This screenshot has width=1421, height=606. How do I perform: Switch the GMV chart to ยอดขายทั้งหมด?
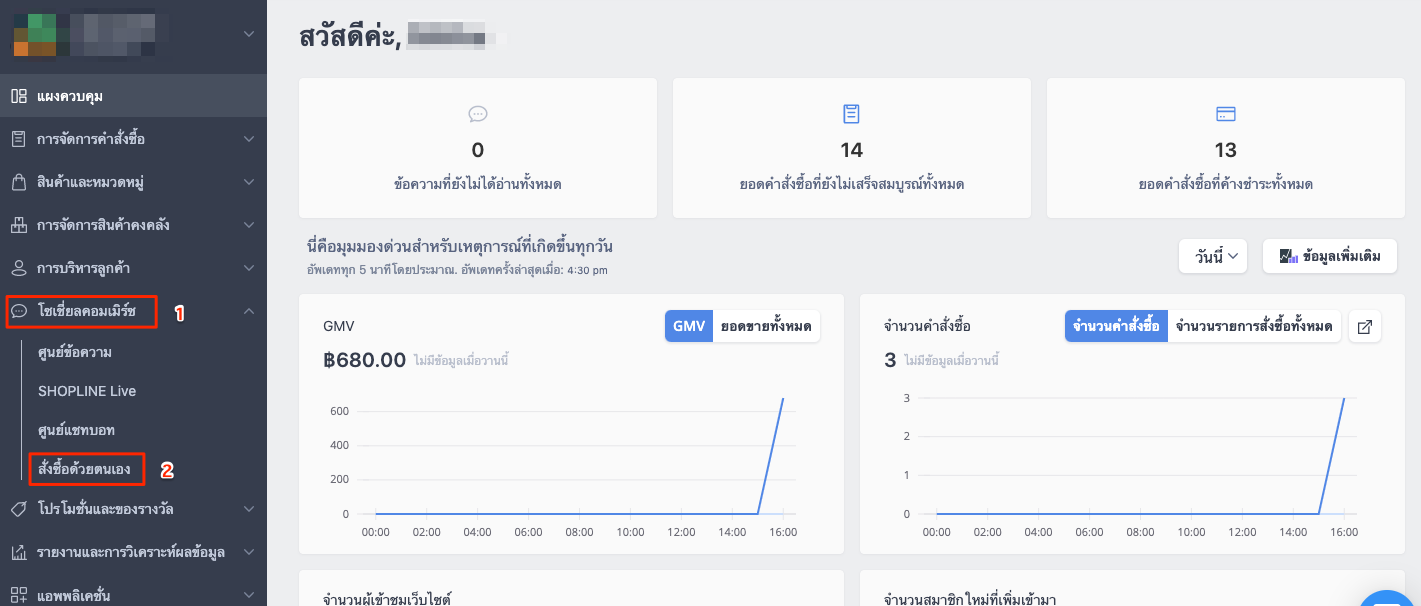766,326
